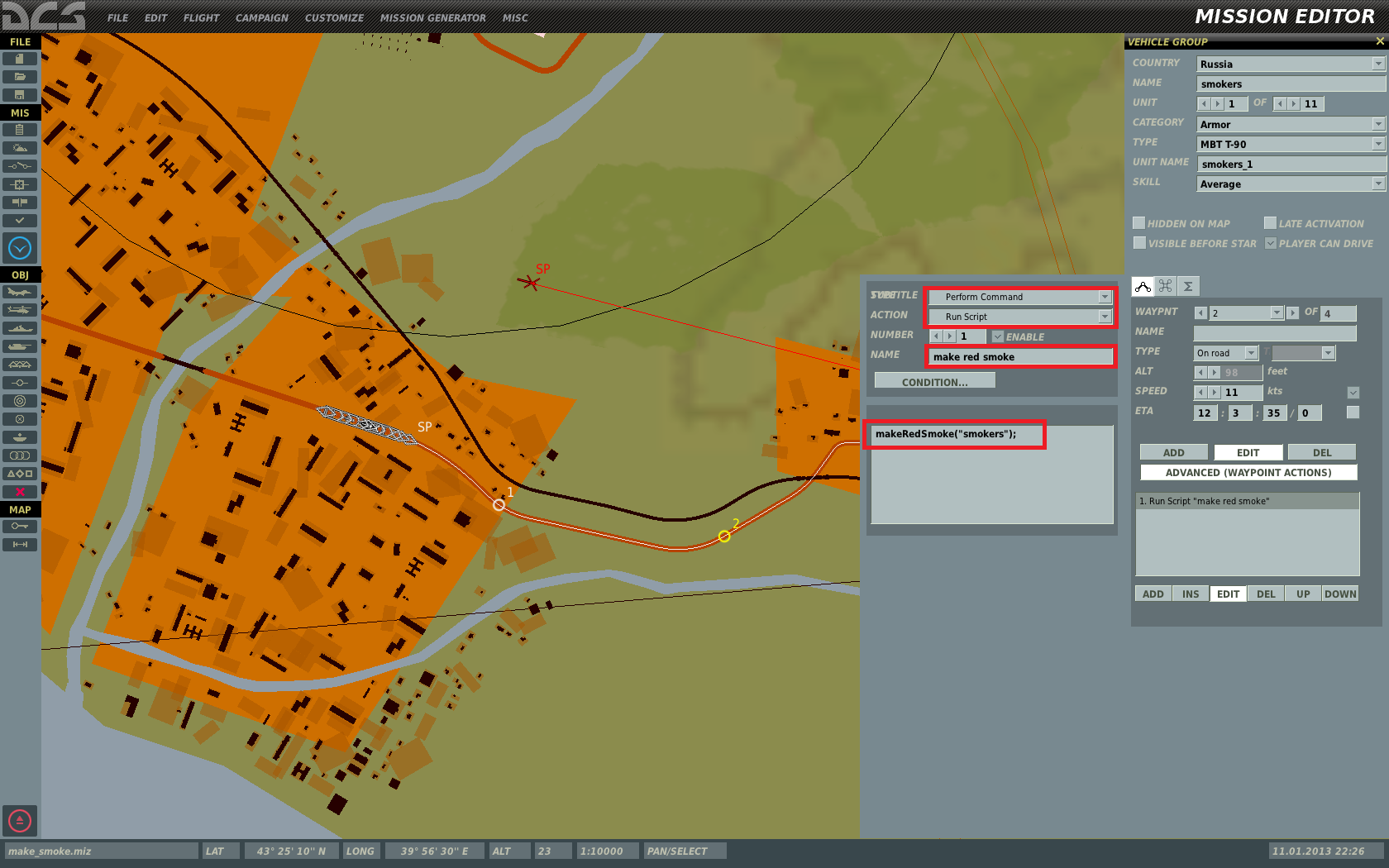Click the script text box with makeRedSmoke
This screenshot has height=868, width=1389.
(x=992, y=475)
